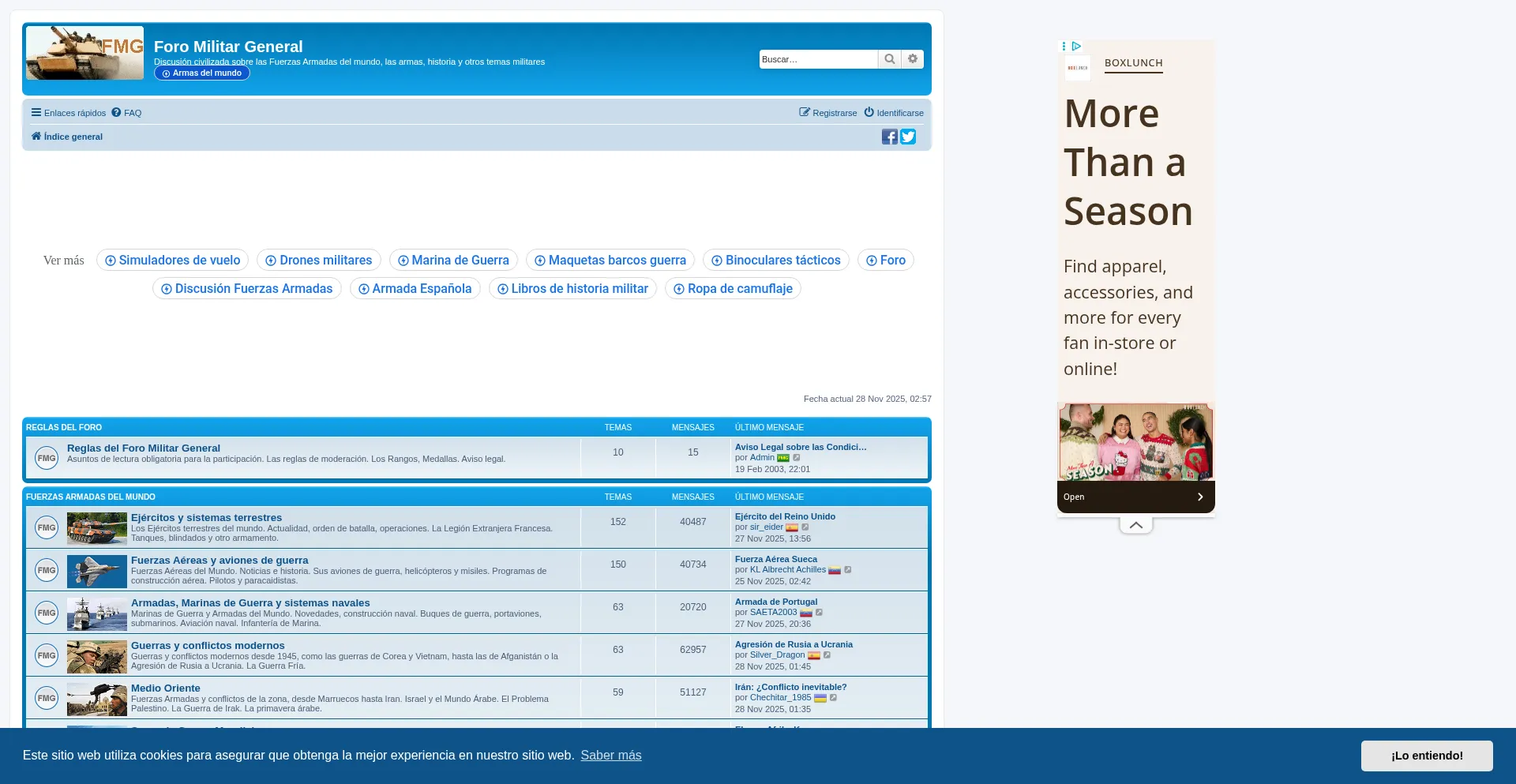Open the Enlaces rápidos dropdown menu
Image resolution: width=1516 pixels, height=784 pixels.
click(68, 113)
